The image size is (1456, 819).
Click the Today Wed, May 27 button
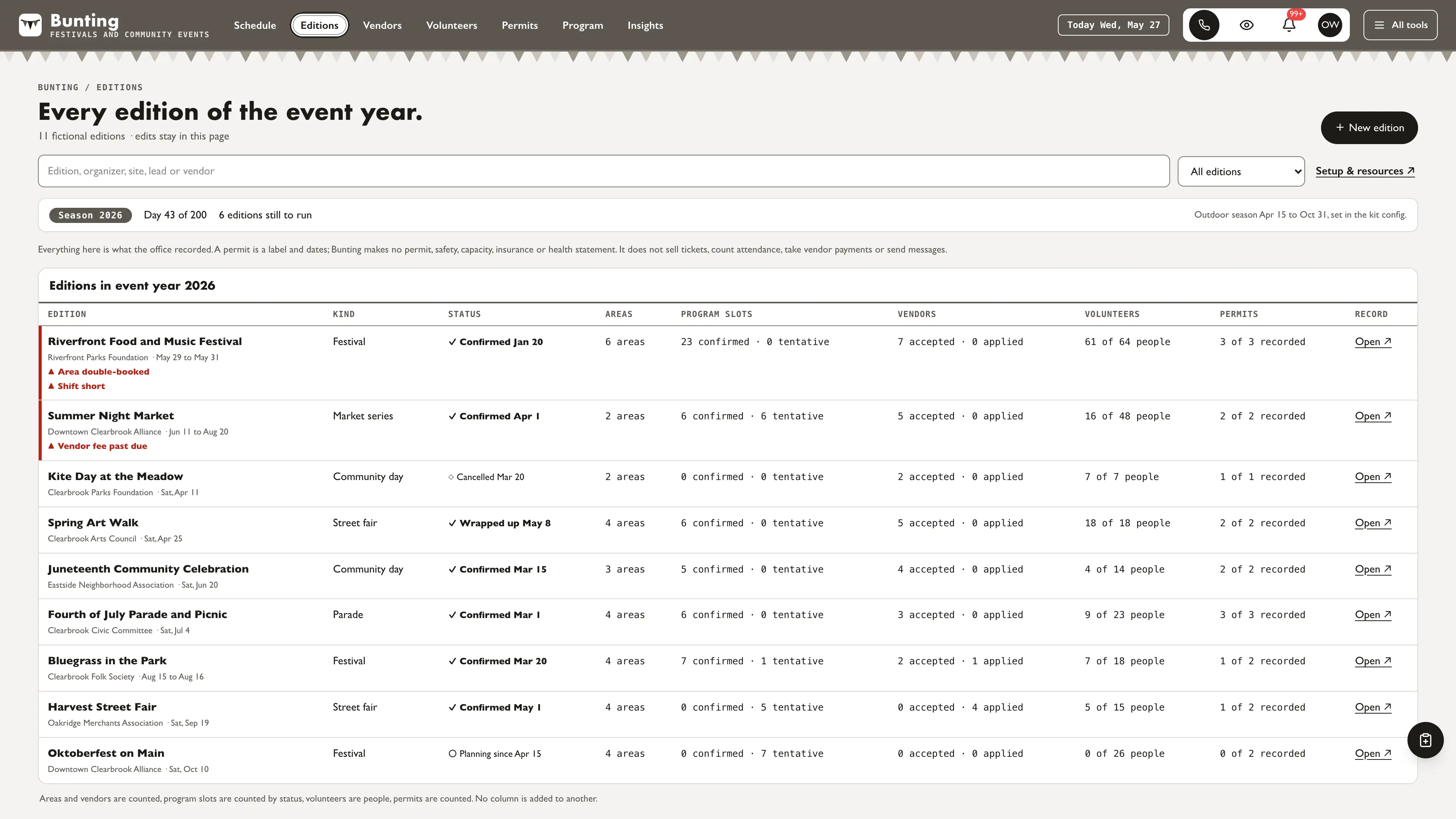pos(1113,25)
